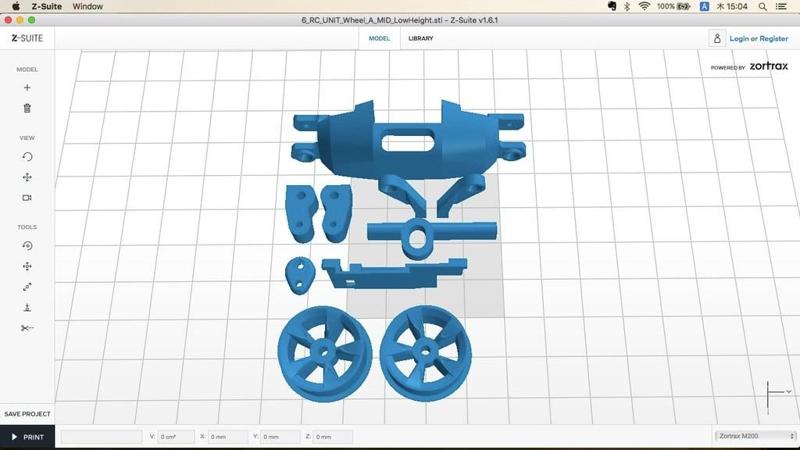Click the empty status field beside PRINT

point(102,437)
